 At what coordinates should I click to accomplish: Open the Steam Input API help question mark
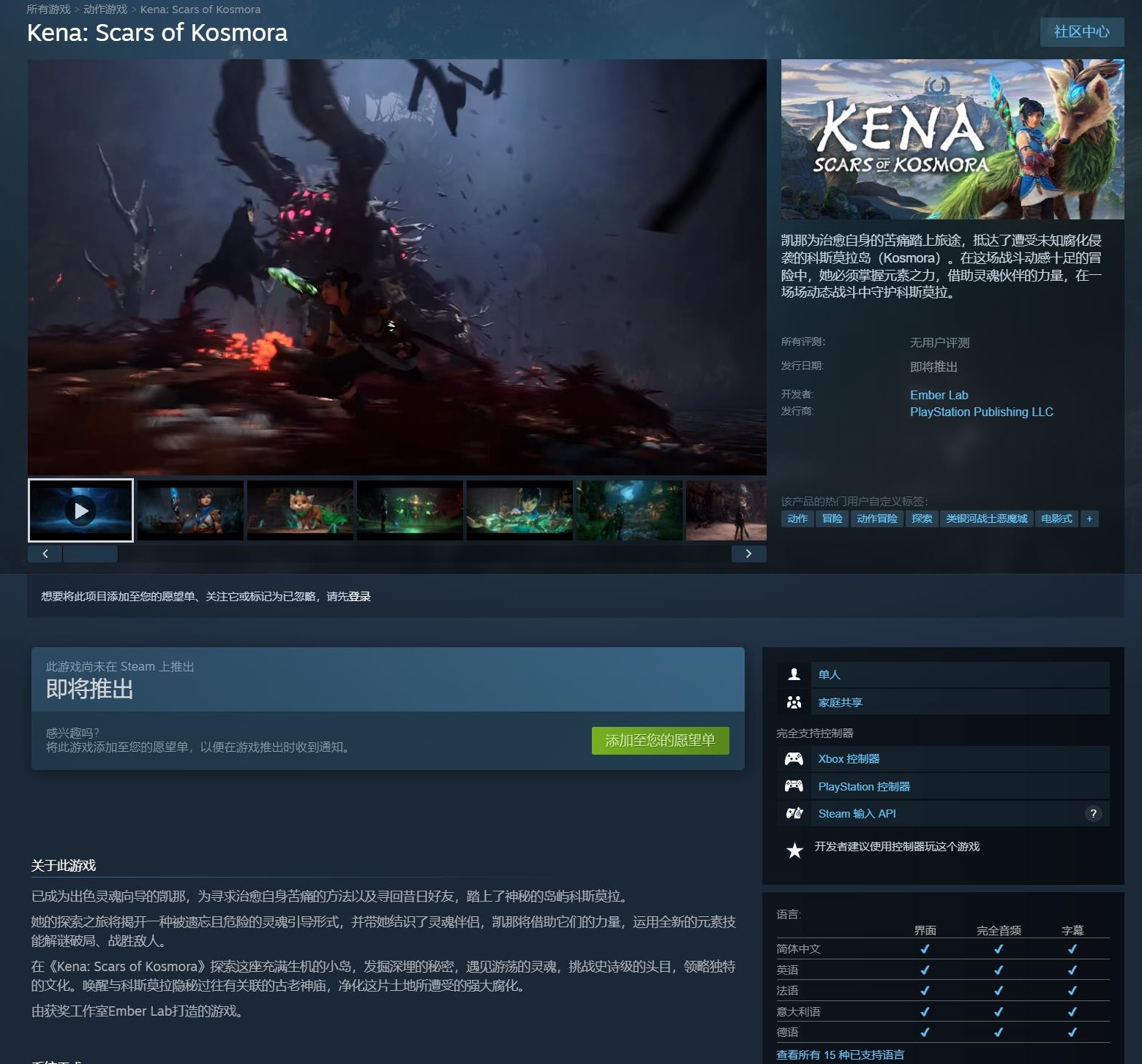[1093, 813]
